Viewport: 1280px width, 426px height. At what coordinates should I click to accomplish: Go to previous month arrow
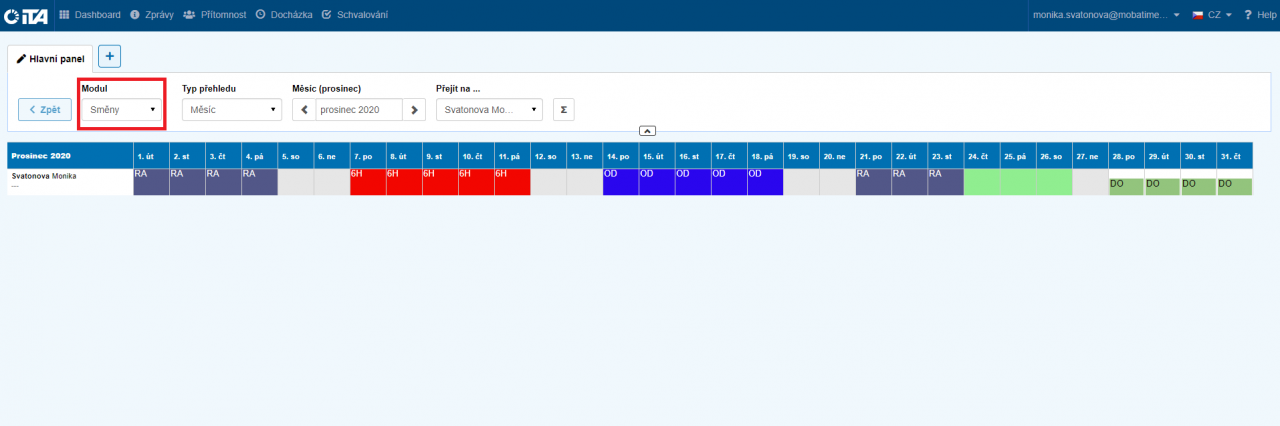[x=304, y=109]
